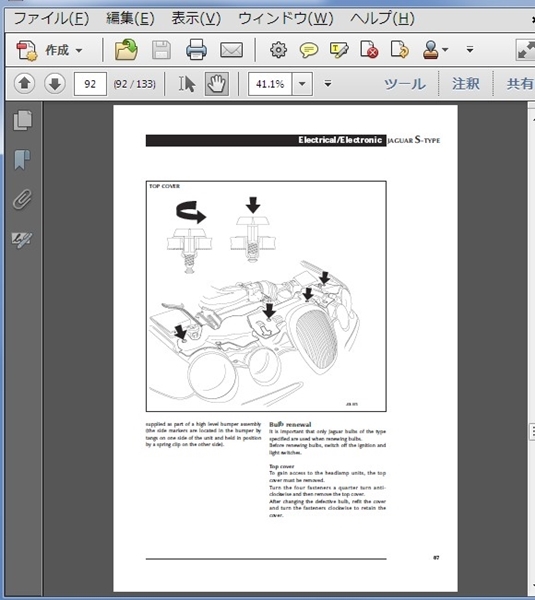Click the open file folder icon
This screenshot has width=535, height=600.
(x=126, y=50)
